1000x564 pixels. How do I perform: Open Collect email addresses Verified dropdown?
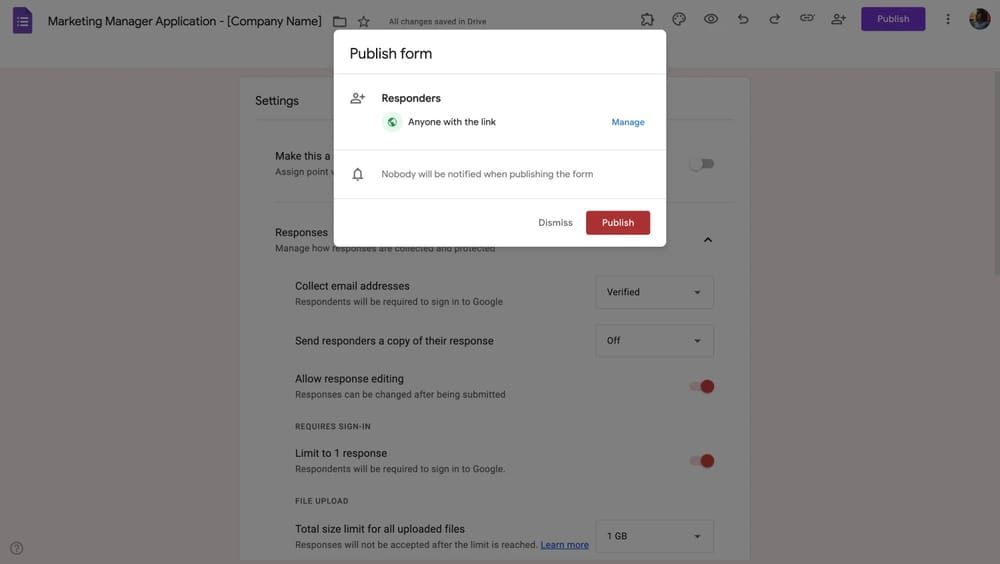point(654,292)
